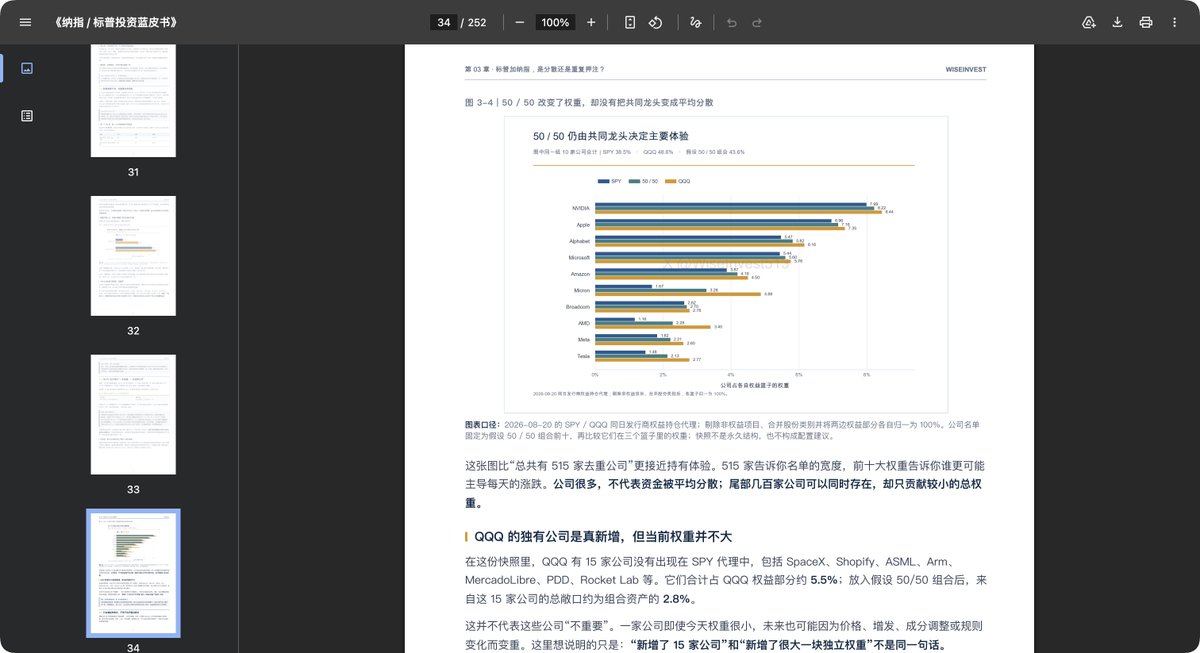Image resolution: width=1200 pixels, height=653 pixels.
Task: Click the AMD label on the chart
Action: click(585, 323)
